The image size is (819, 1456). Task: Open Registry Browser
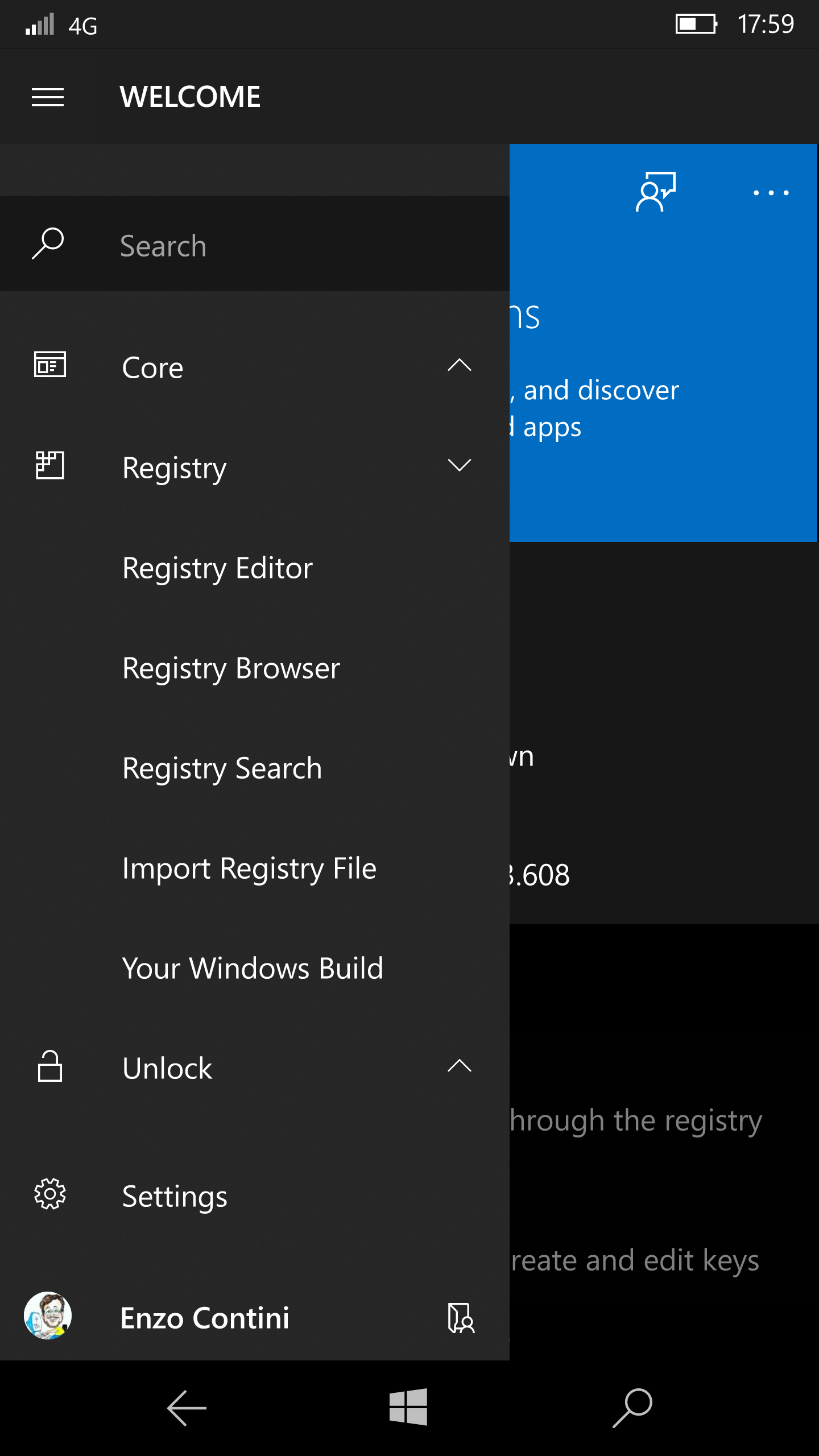coord(231,668)
